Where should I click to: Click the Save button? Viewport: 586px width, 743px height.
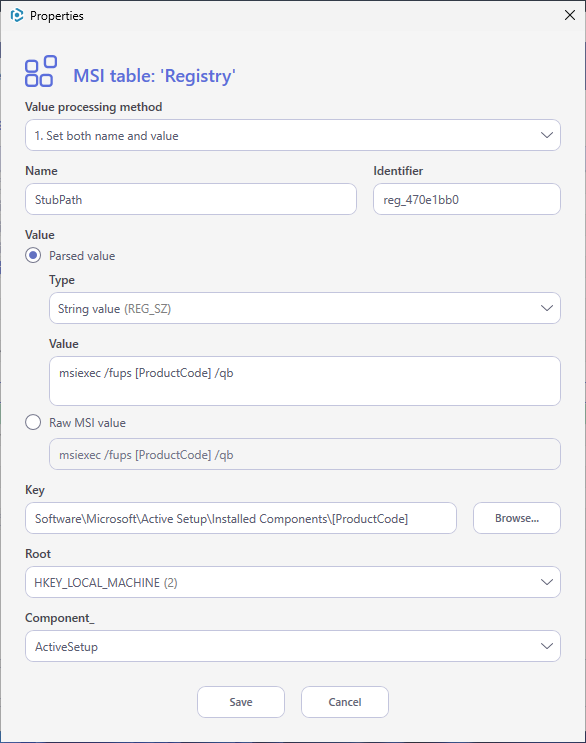241,702
